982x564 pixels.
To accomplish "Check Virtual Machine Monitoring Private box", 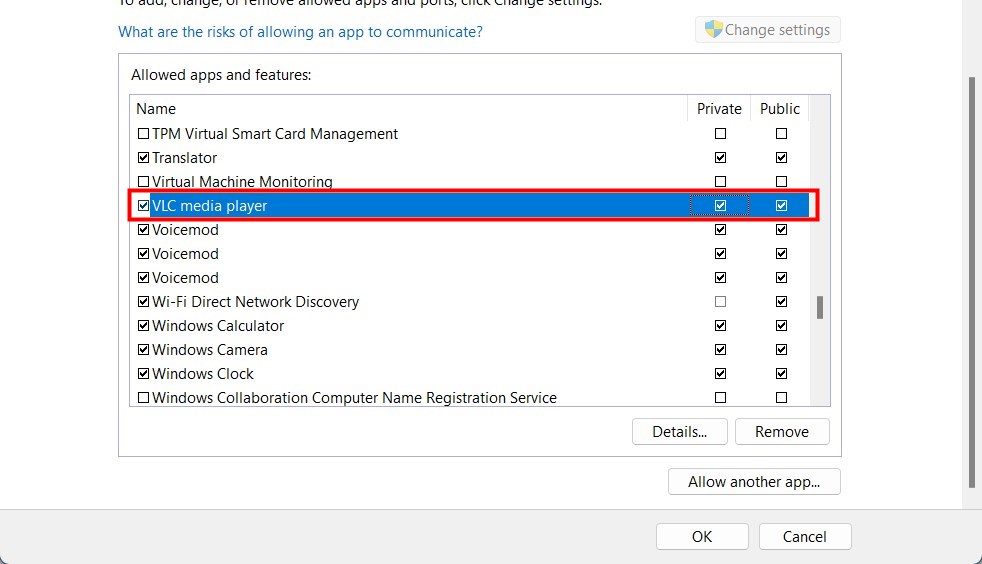I will 720,182.
